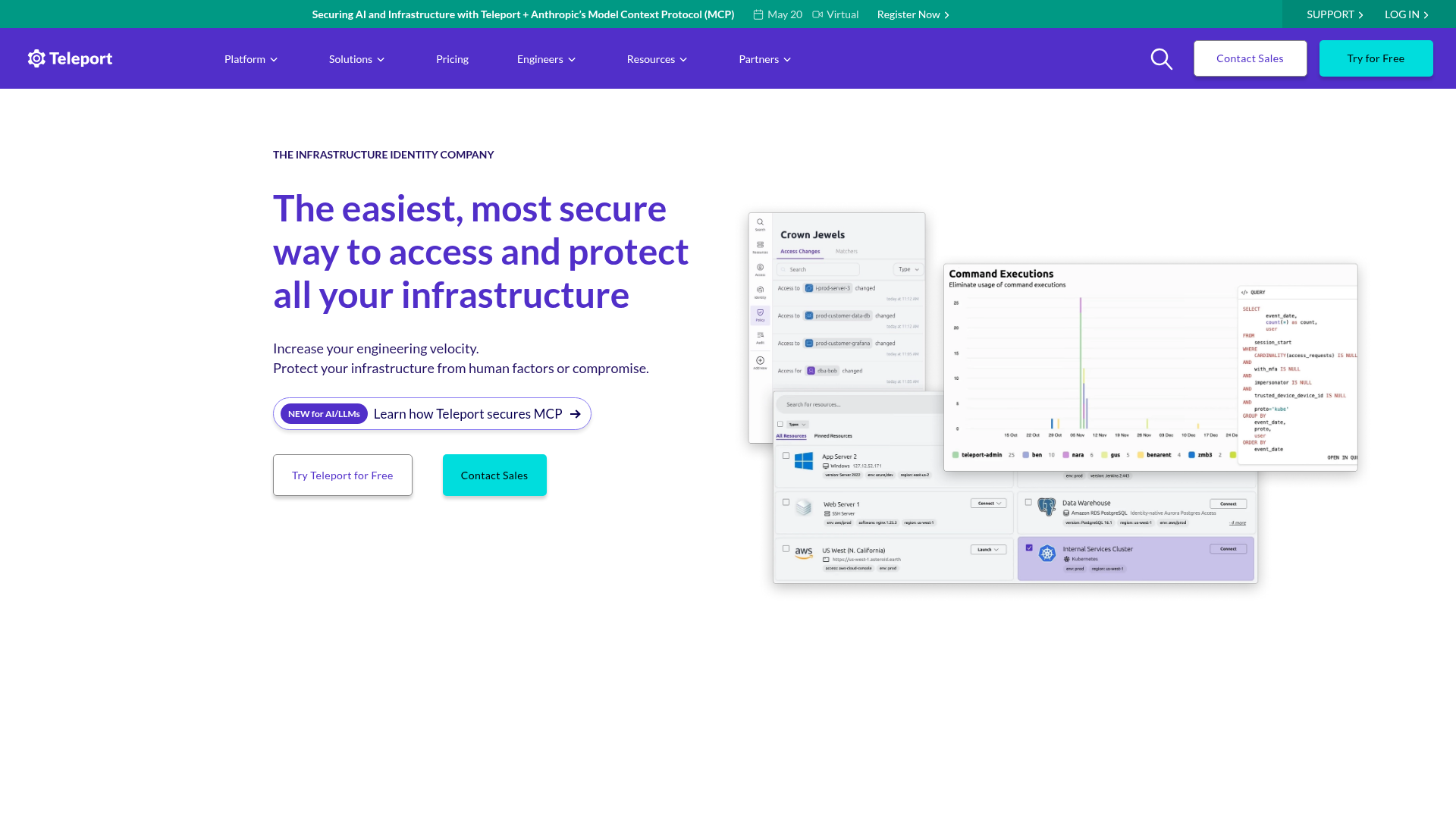
Task: Click server stack icon of Web Server 1
Action: pyautogui.click(x=804, y=507)
